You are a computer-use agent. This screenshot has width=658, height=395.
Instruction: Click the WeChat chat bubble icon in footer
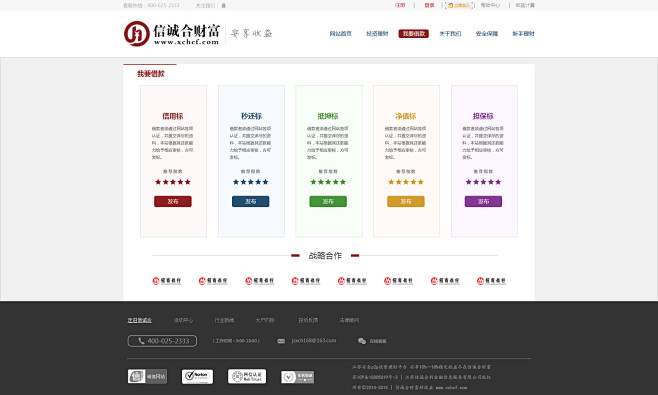[362, 341]
